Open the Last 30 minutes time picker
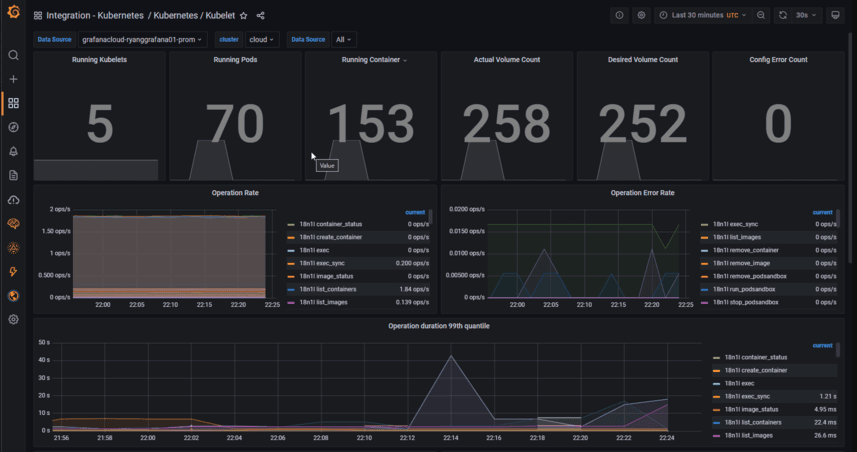The image size is (857, 452). tap(703, 15)
